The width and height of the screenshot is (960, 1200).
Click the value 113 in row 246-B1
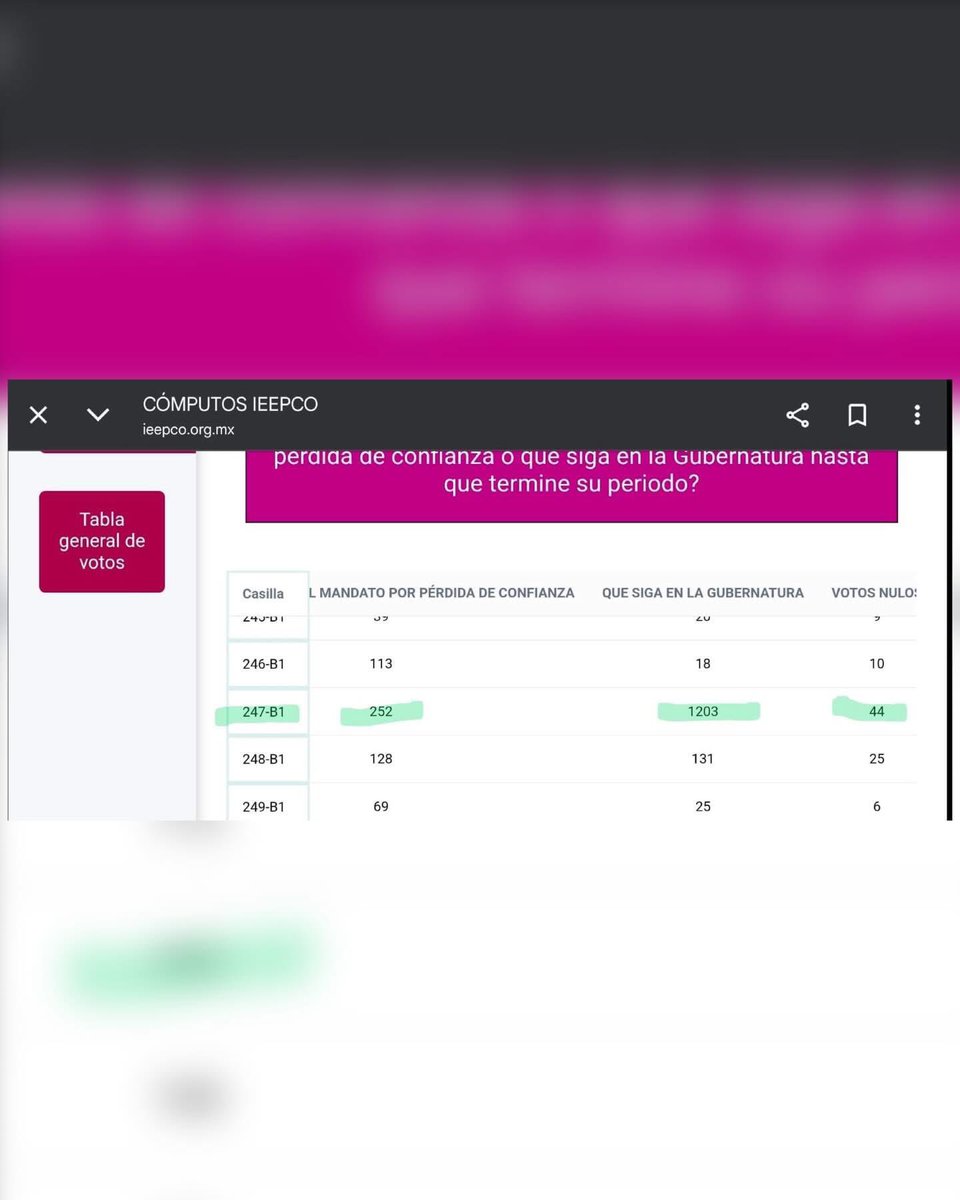381,663
